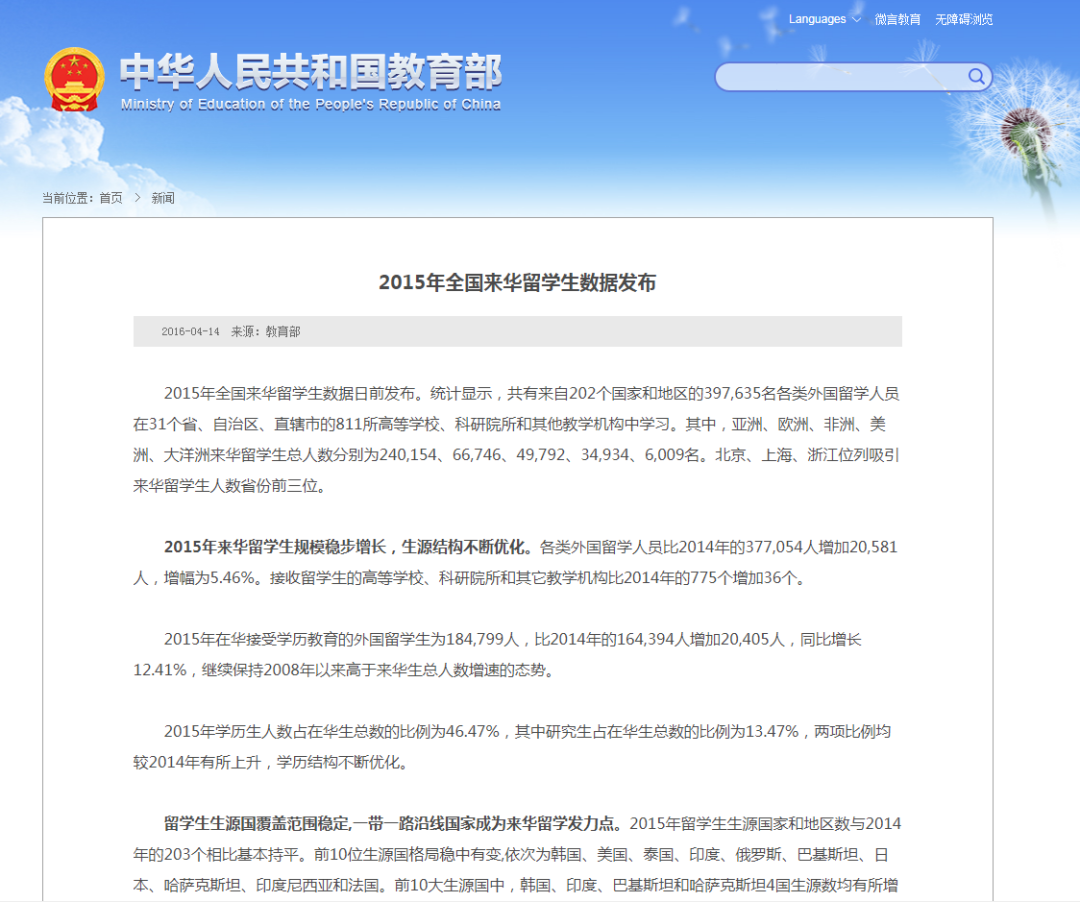Click the paragraph starting 2015年学历生人数占在华生总数
Viewport: 1080px width, 902px height.
pyautogui.click(x=512, y=746)
